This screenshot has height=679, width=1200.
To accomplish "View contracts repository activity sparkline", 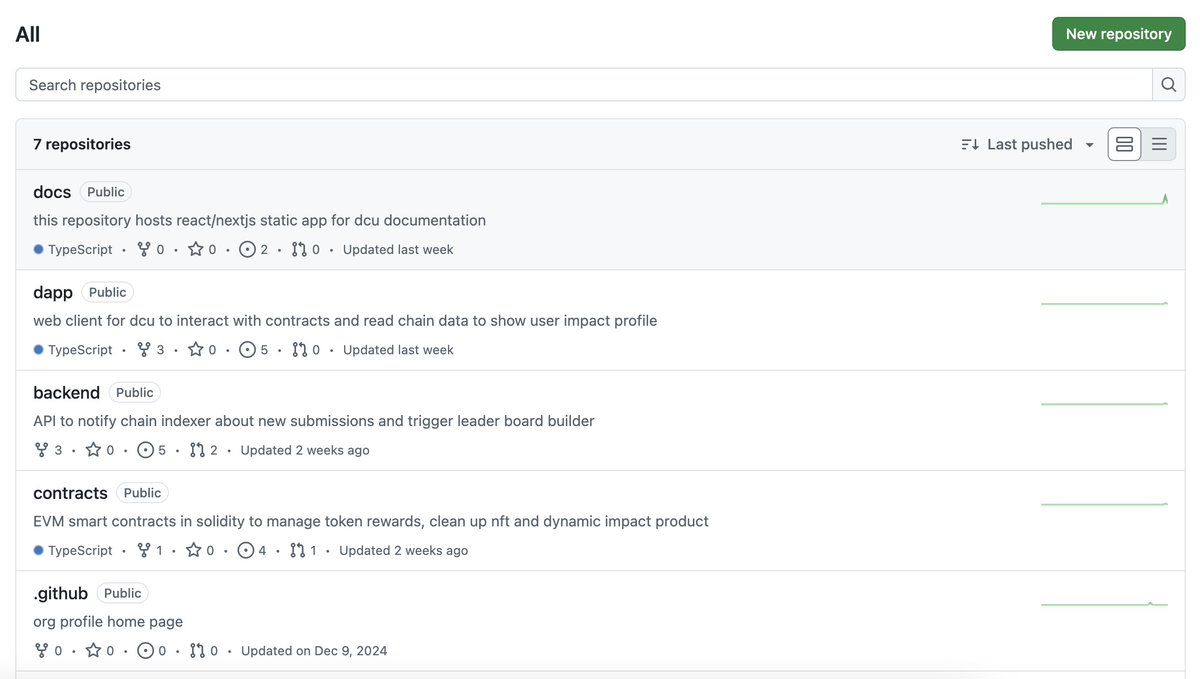I will click(x=1104, y=503).
